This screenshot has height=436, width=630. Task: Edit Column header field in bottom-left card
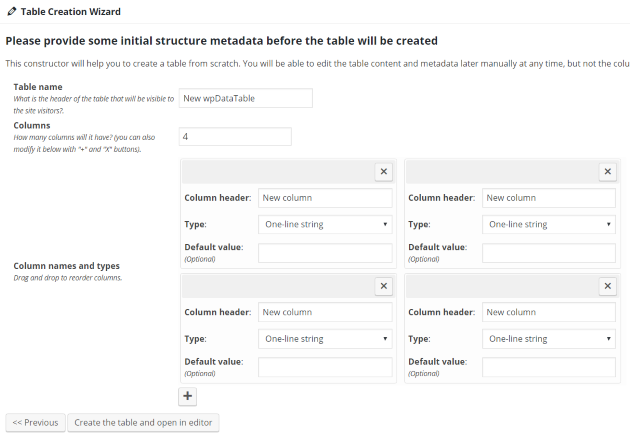point(325,312)
